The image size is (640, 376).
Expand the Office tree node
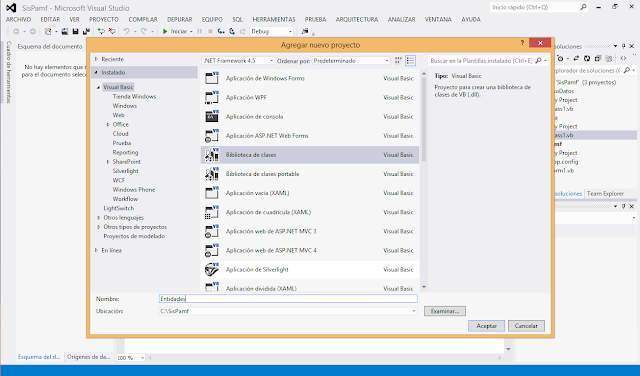[108, 125]
